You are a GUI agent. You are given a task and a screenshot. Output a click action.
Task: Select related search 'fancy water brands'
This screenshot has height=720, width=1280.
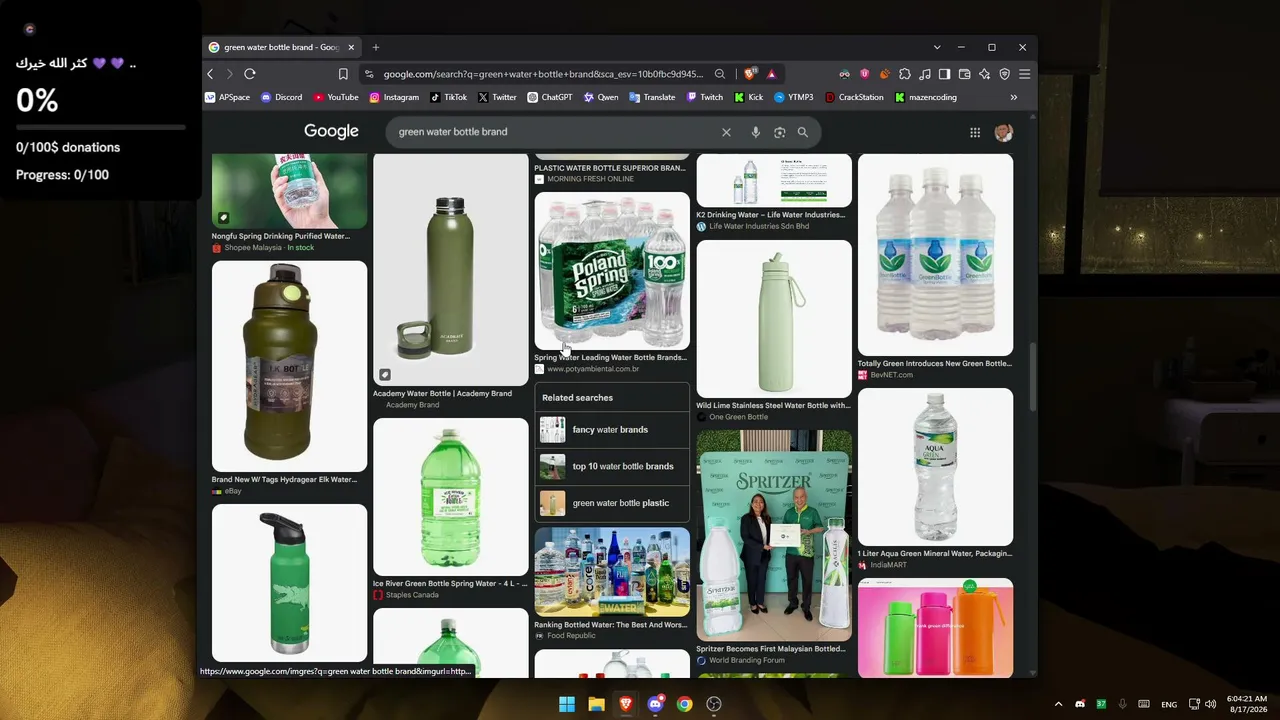coord(612,430)
